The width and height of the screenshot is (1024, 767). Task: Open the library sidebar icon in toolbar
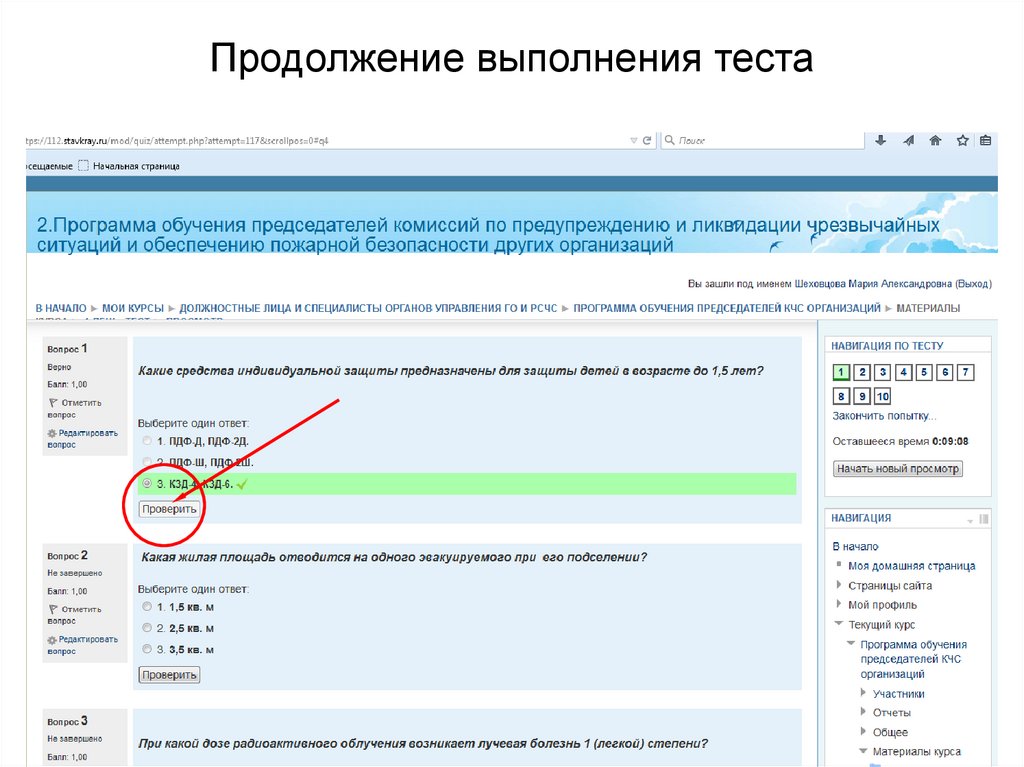point(987,140)
